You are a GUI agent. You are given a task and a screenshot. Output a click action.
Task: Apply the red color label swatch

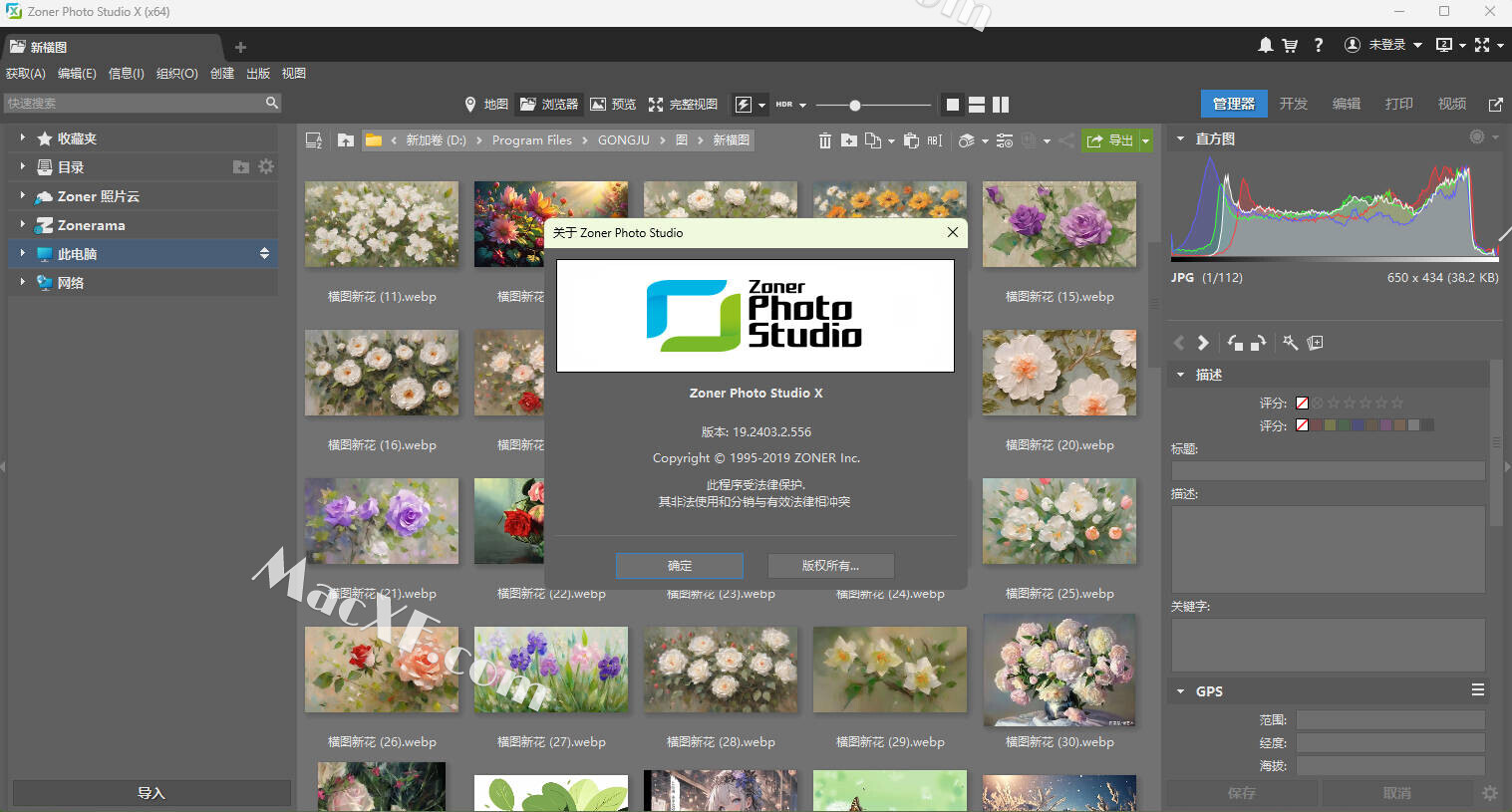tap(1317, 425)
